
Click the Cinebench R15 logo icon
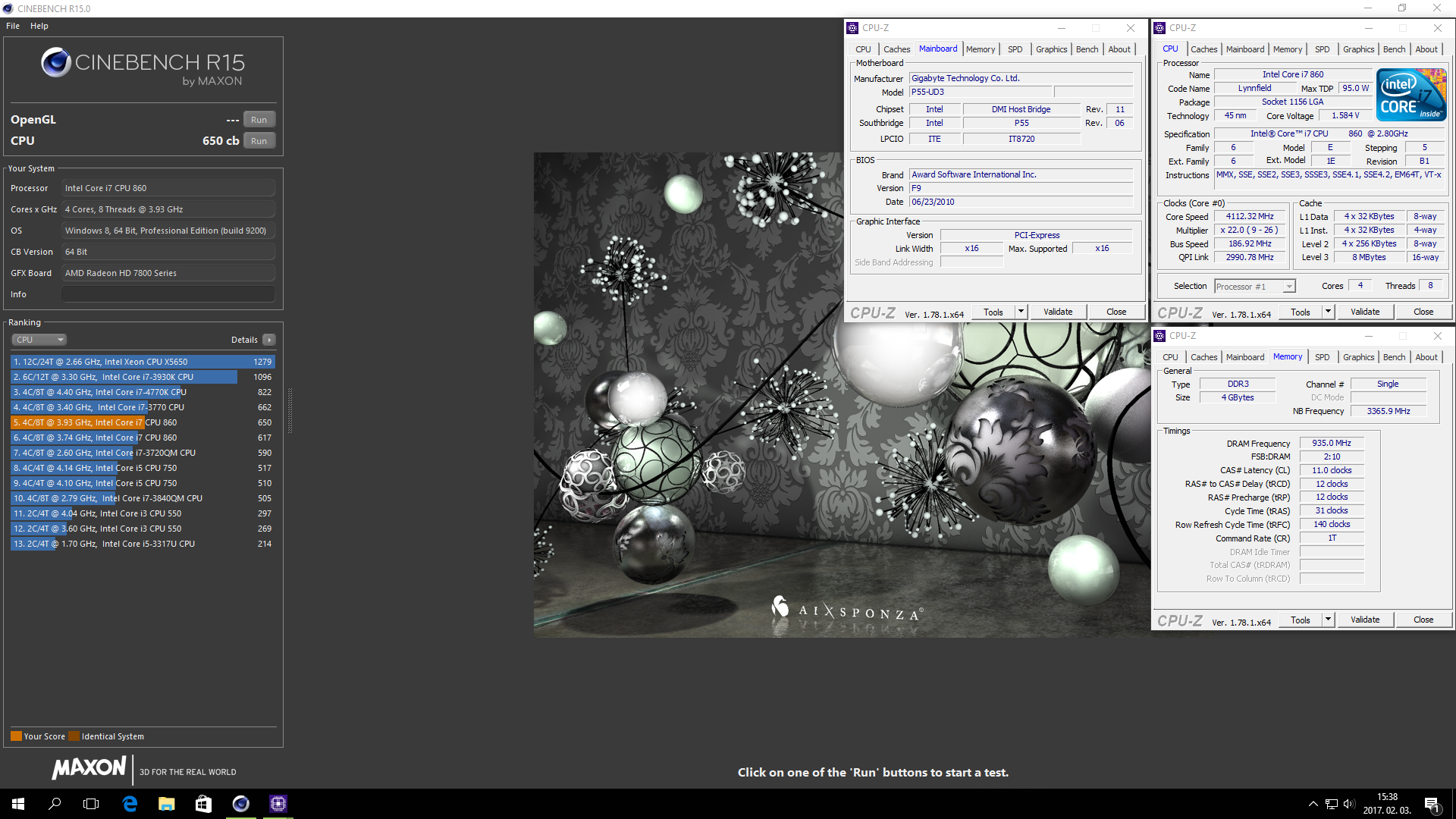coord(56,62)
